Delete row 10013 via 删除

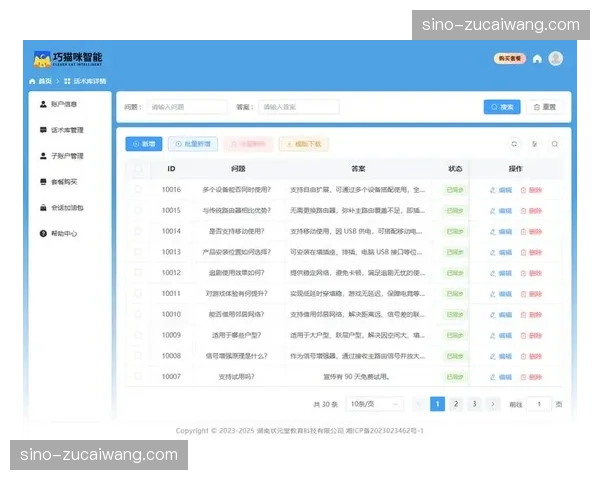click(532, 252)
